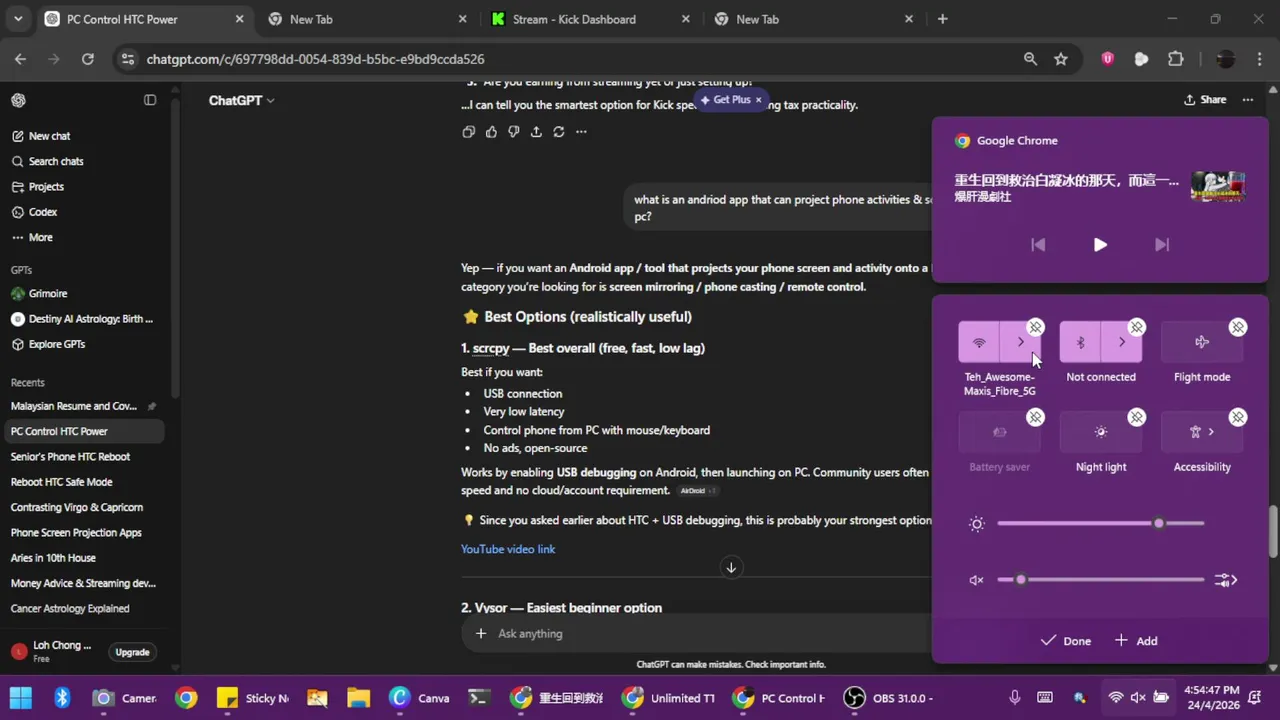
Task: Toggle Bluetooth in quick settings
Action: click(x=1080, y=342)
